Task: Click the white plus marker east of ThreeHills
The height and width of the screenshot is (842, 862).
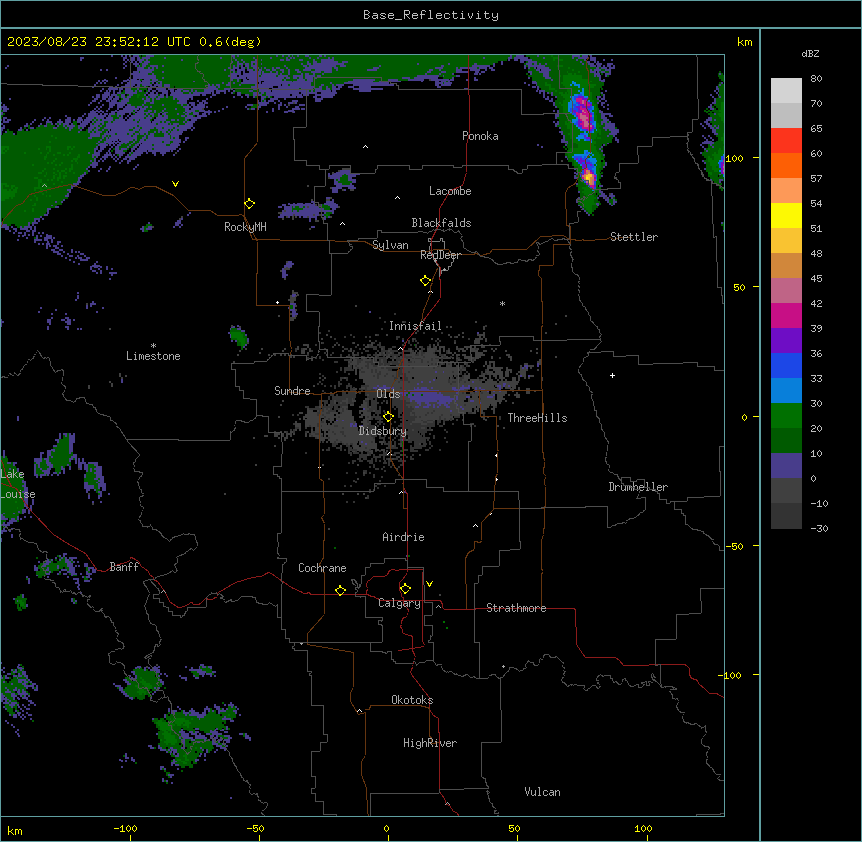Action: click(x=612, y=375)
